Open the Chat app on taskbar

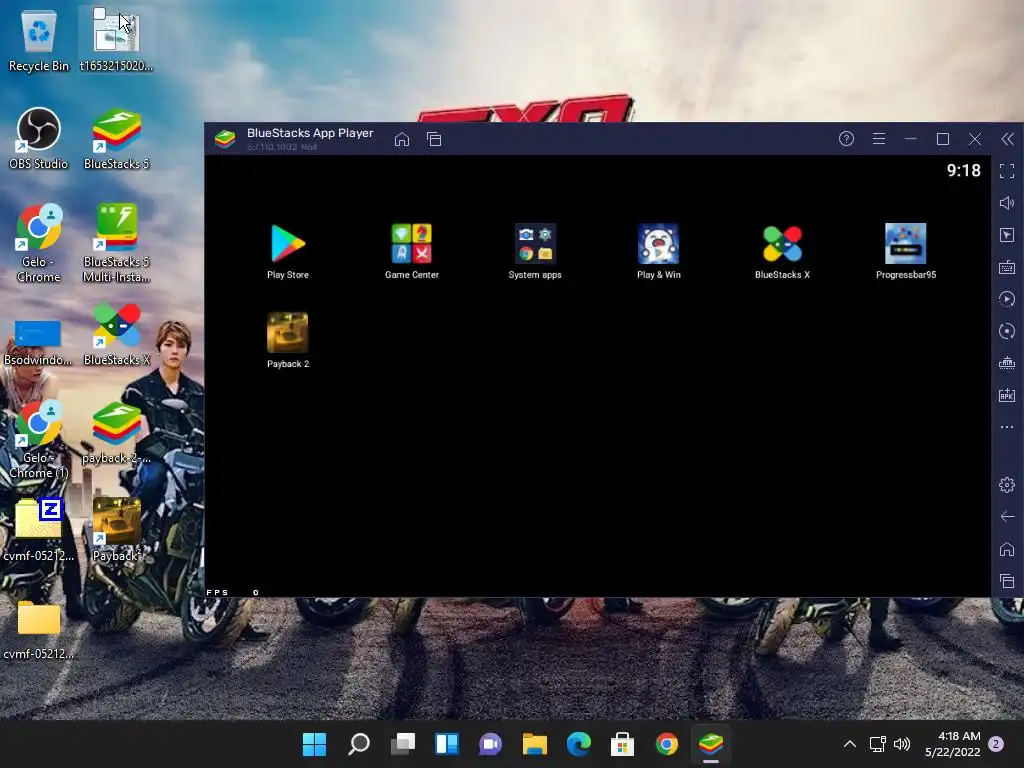(x=490, y=744)
